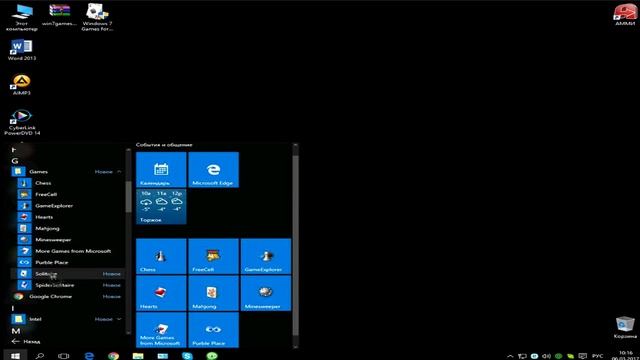This screenshot has height=360, width=640.
Task: Open the Mahjong tile
Action: (x=213, y=293)
